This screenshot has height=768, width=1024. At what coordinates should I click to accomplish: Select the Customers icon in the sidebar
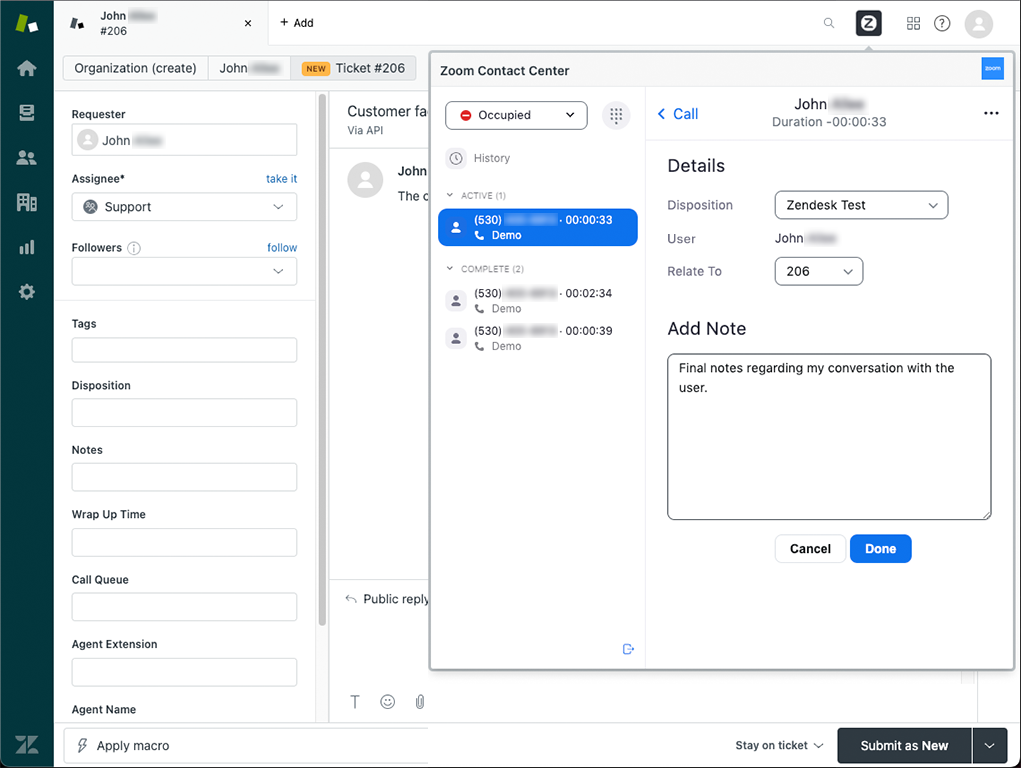27,157
